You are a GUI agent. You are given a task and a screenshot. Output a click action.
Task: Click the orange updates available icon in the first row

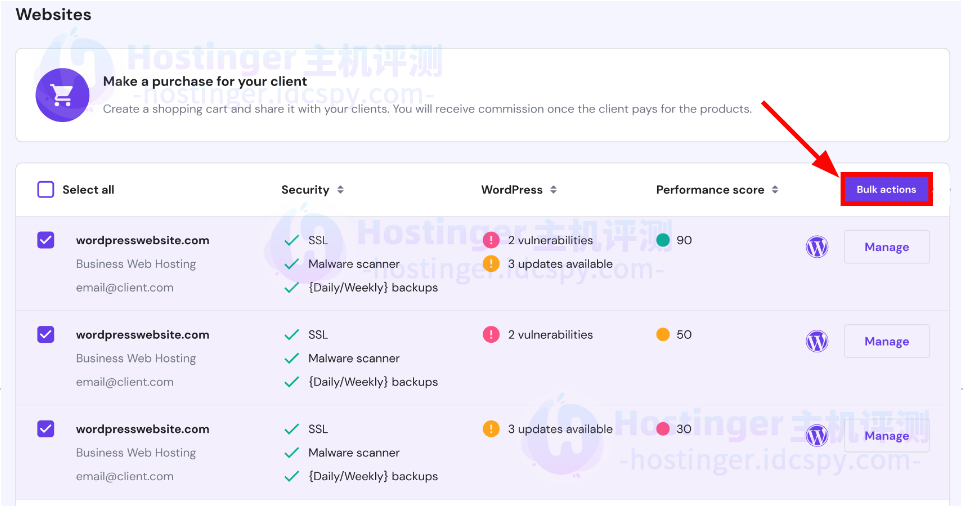click(x=491, y=264)
